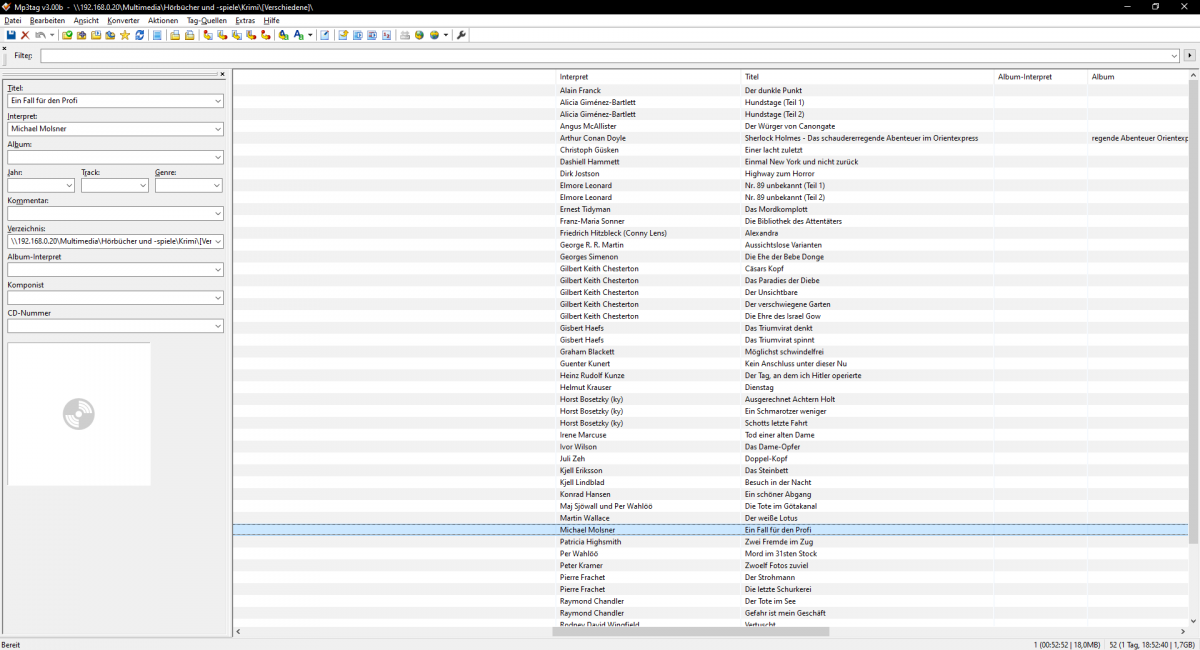Screen dimensions: 1200x650
Task: Expand the Album-Interpret dropdown in tag panel
Action: [x=218, y=270]
